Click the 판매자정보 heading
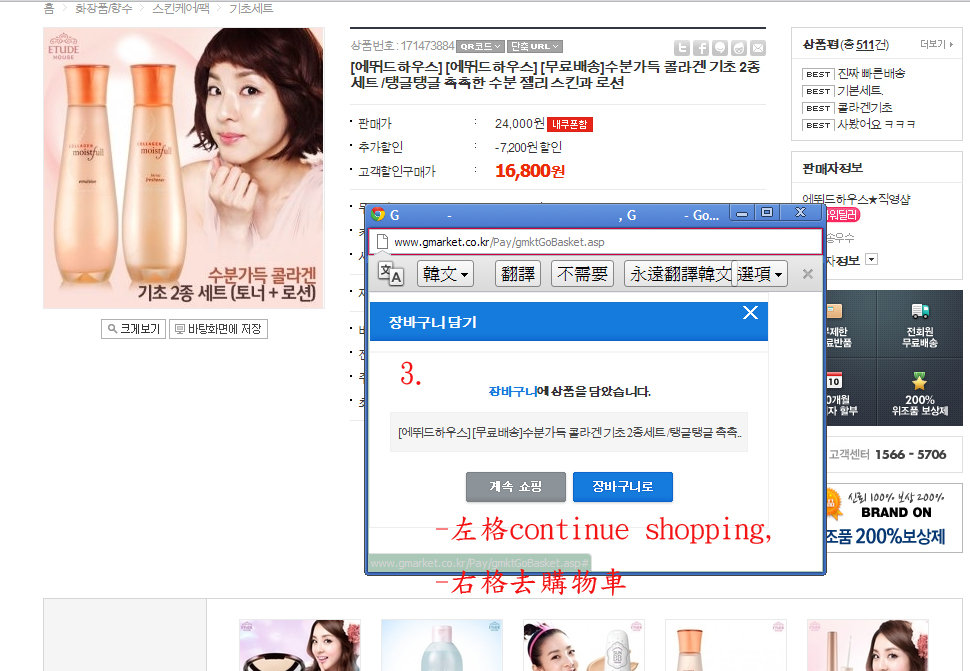This screenshot has height=671, width=970. [833, 168]
